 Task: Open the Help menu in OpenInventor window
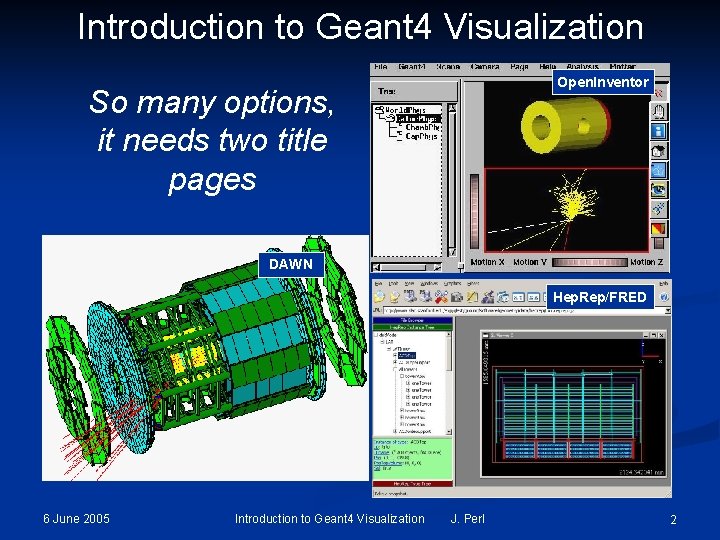pos(547,67)
